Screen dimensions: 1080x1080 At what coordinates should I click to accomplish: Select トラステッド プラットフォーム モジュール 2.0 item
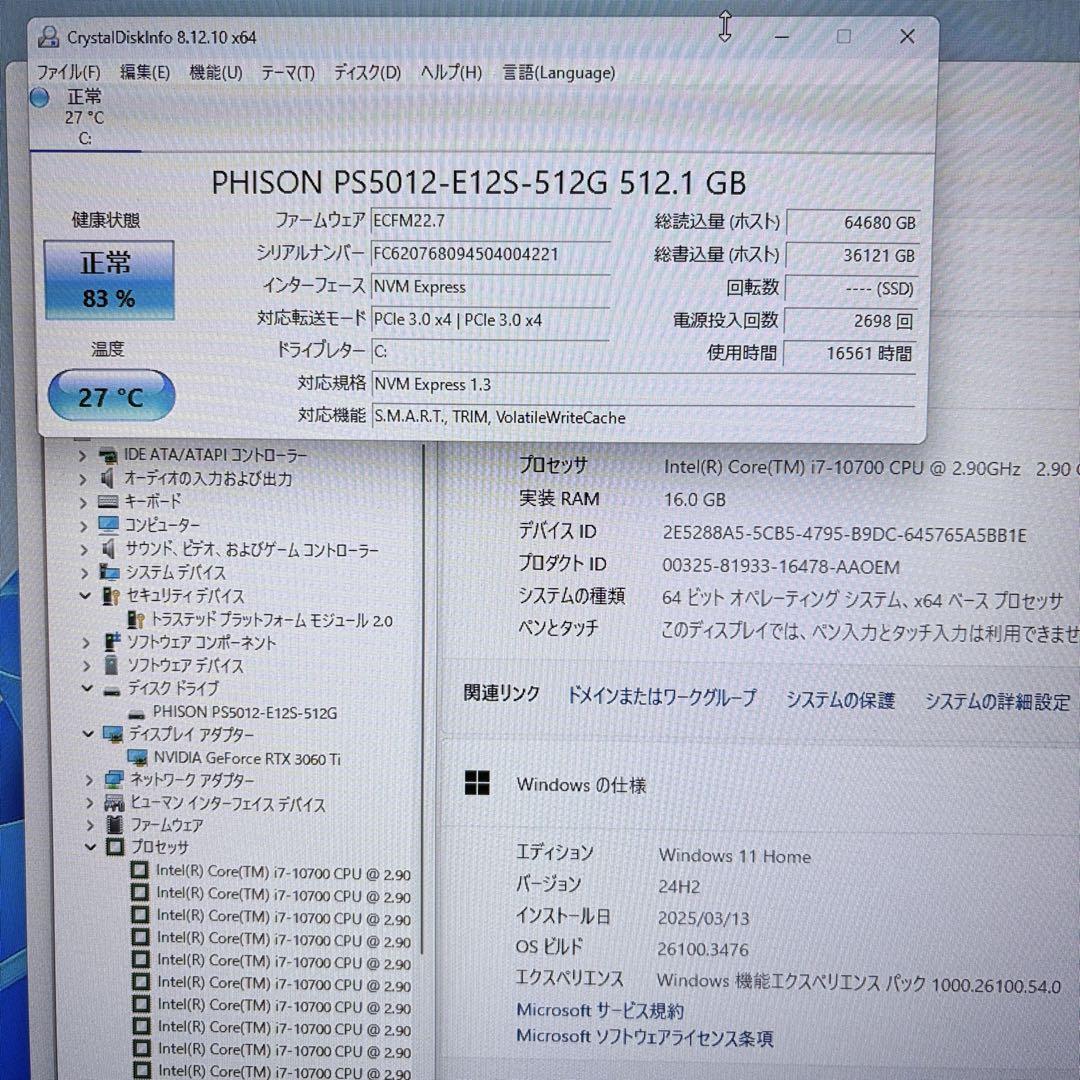271,621
